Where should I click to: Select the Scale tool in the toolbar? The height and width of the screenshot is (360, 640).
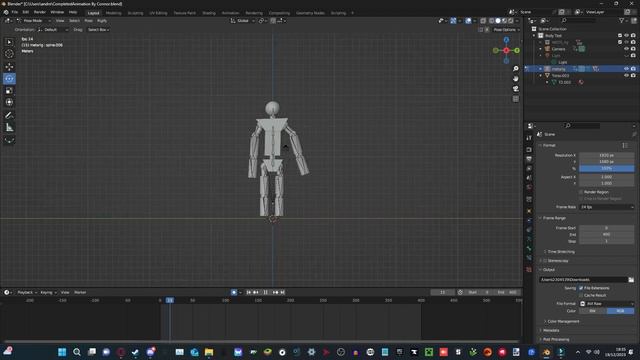[x=9, y=91]
